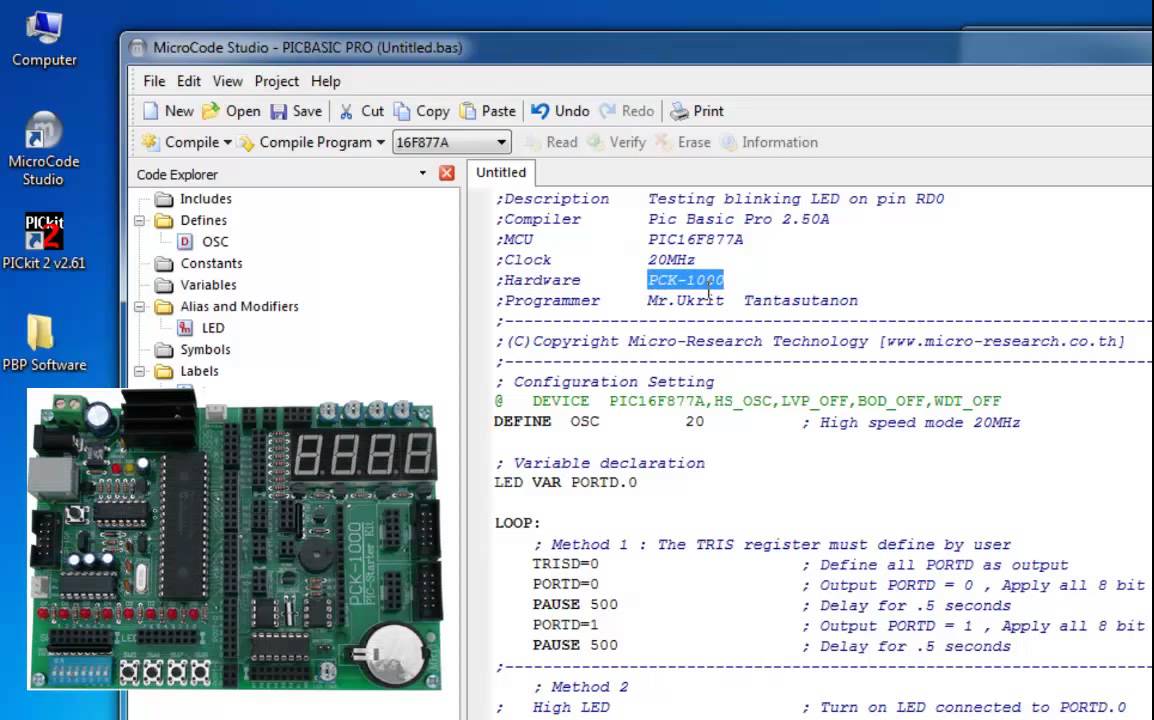The image size is (1154, 720).
Task: Click the Undo arrow icon
Action: [x=540, y=111]
